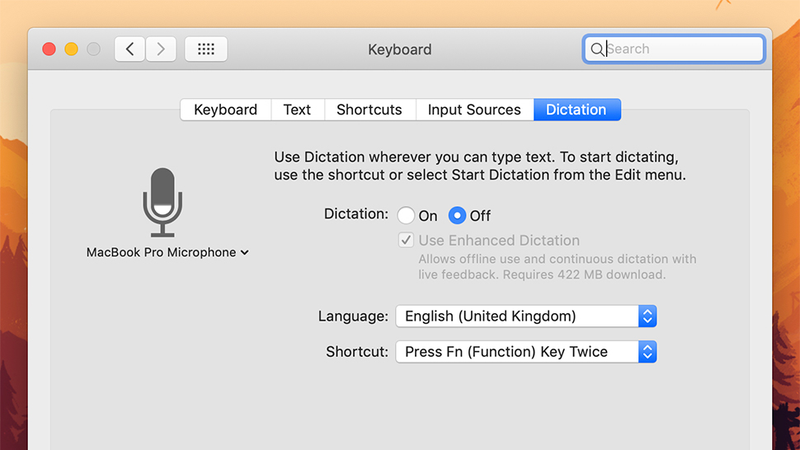Turn Dictation On radio button
Image resolution: width=800 pixels, height=450 pixels.
(x=406, y=215)
